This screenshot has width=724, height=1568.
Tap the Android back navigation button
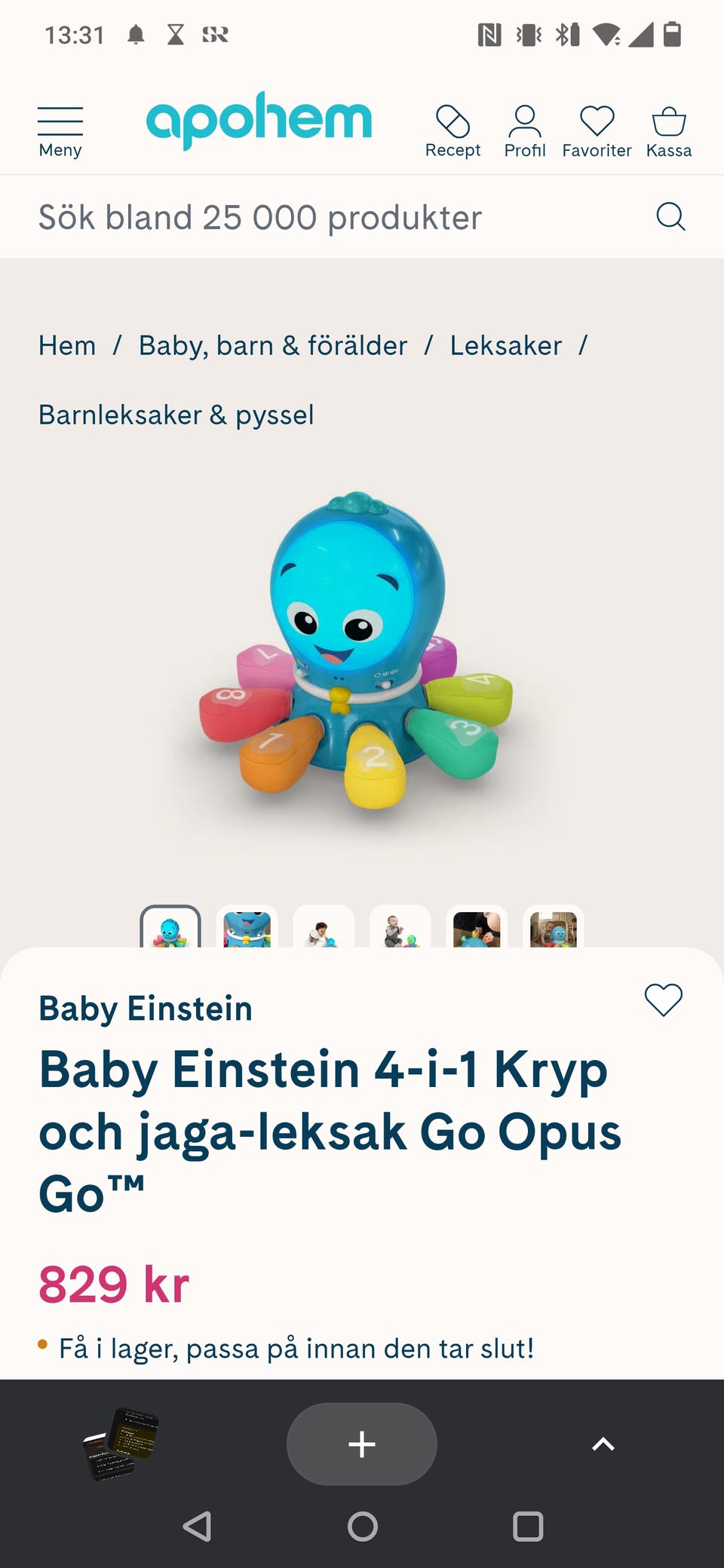tap(197, 1527)
